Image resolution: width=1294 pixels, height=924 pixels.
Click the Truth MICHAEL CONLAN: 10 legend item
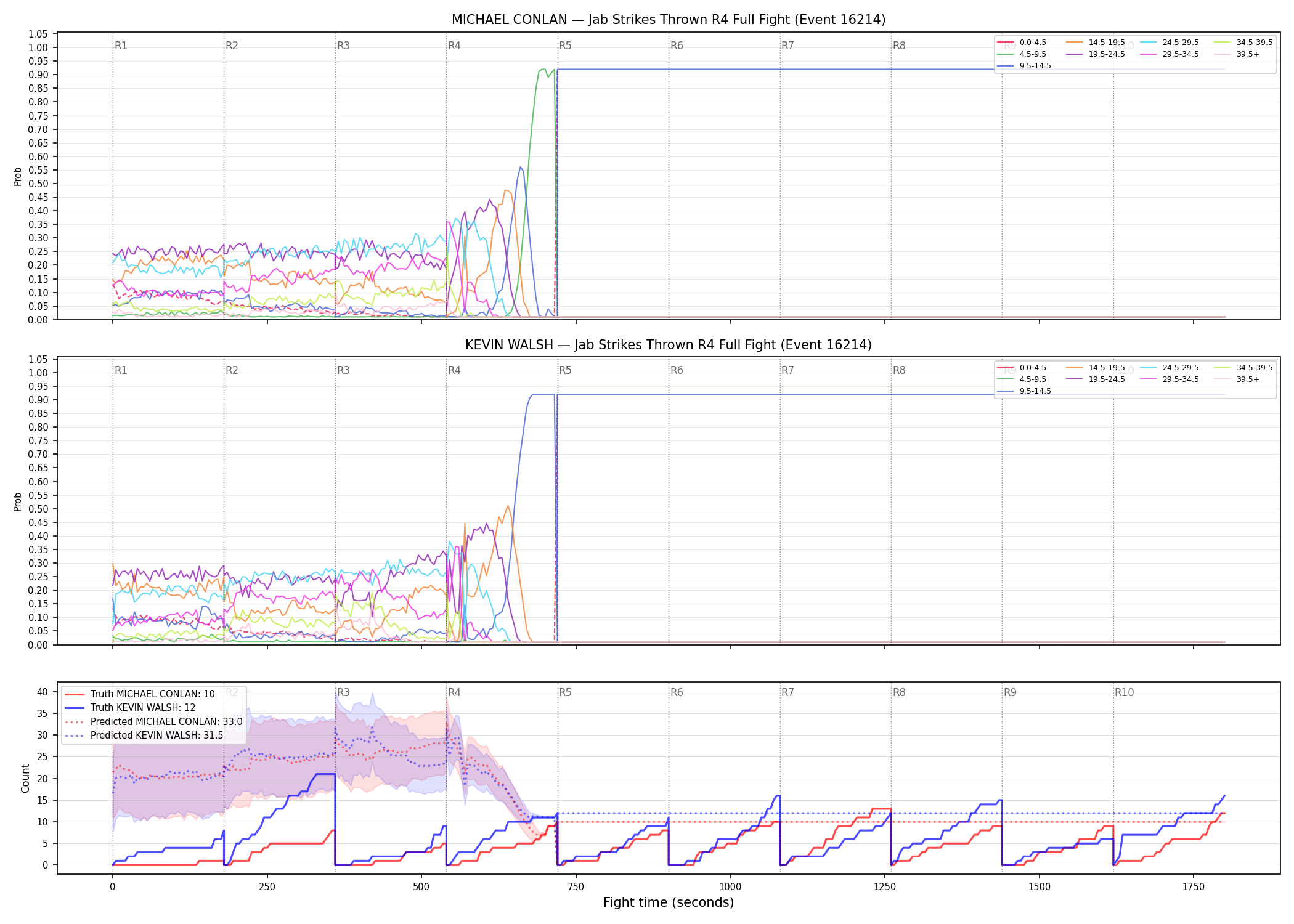point(140,694)
